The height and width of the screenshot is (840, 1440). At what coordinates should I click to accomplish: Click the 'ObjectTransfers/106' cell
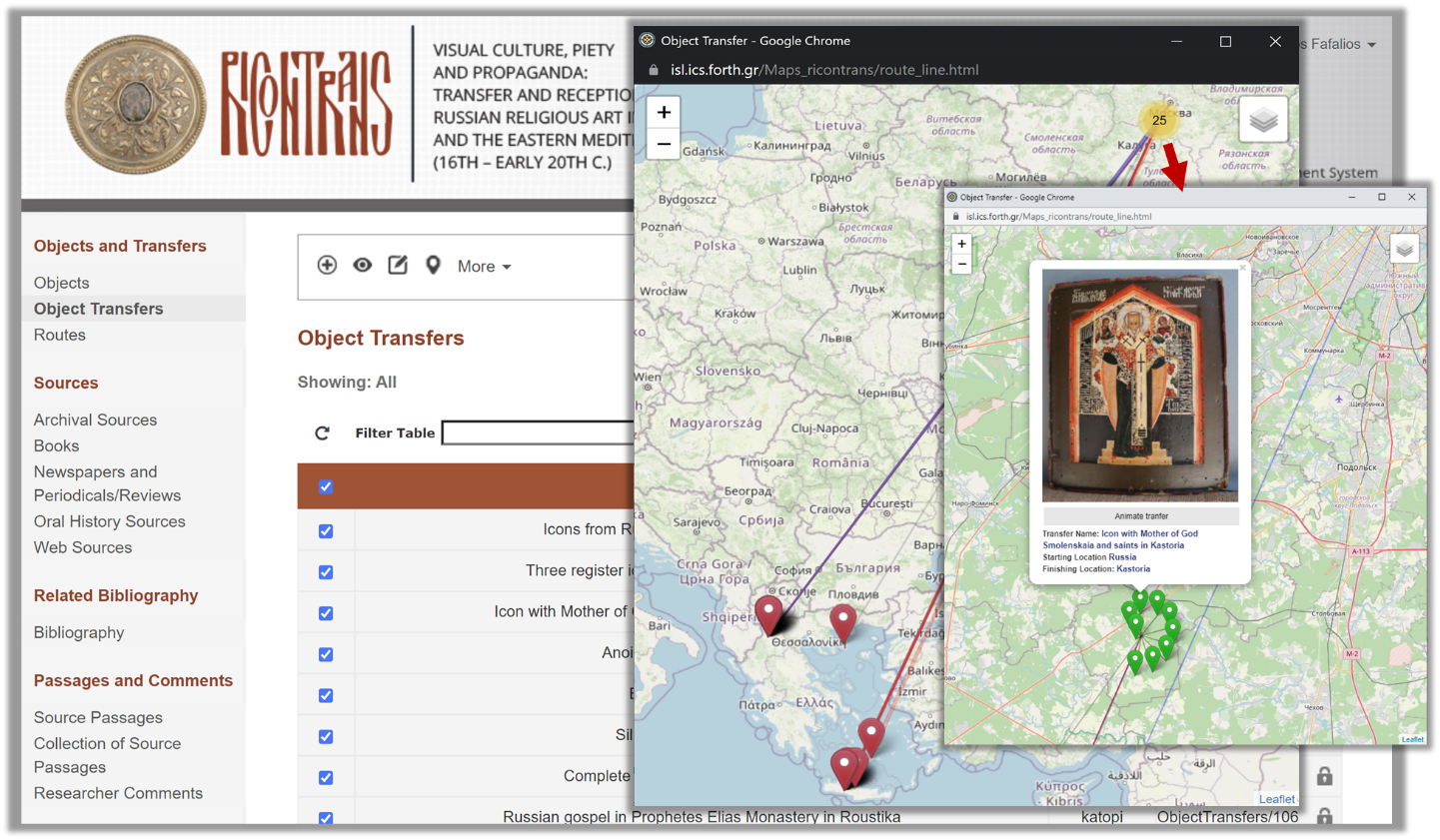pyautogui.click(x=1227, y=816)
